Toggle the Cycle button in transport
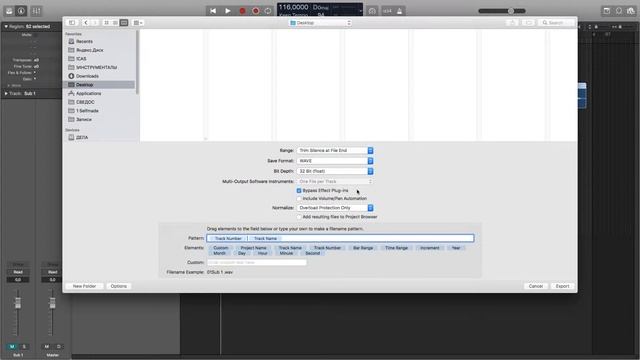Viewport: 640px width, 360px height. pyautogui.click(x=268, y=11)
